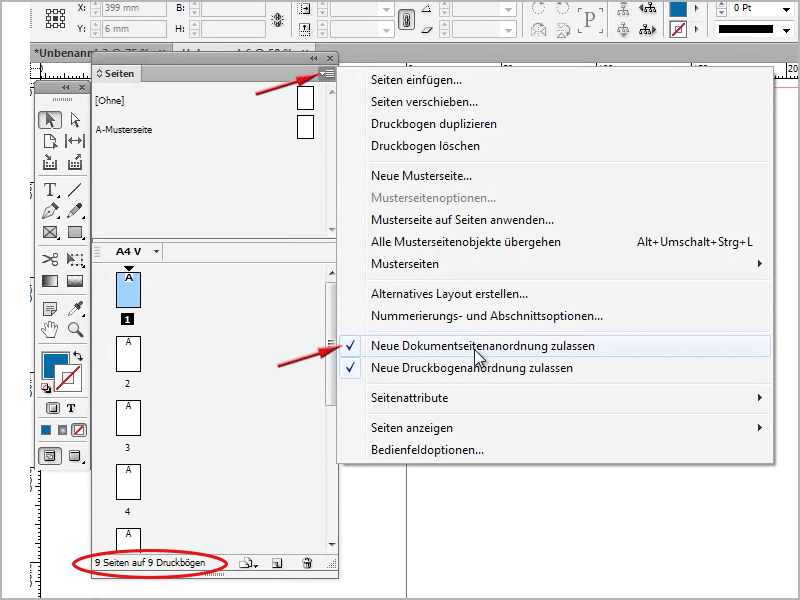Select page 2 thumbnail

click(x=128, y=354)
